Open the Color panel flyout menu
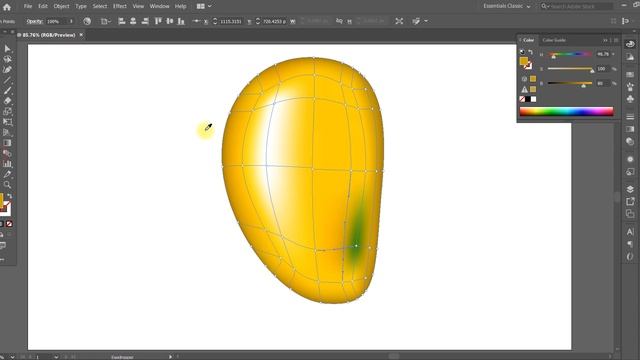This screenshot has height=360, width=640. click(x=616, y=40)
